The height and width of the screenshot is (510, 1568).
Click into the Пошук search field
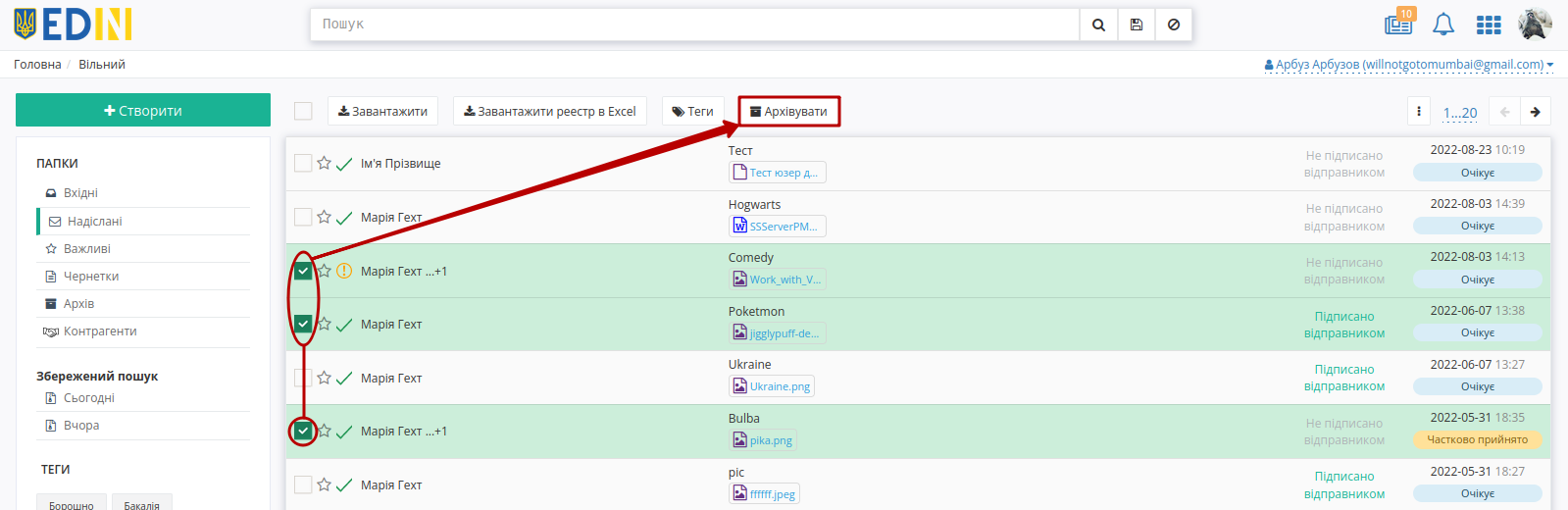[695, 25]
